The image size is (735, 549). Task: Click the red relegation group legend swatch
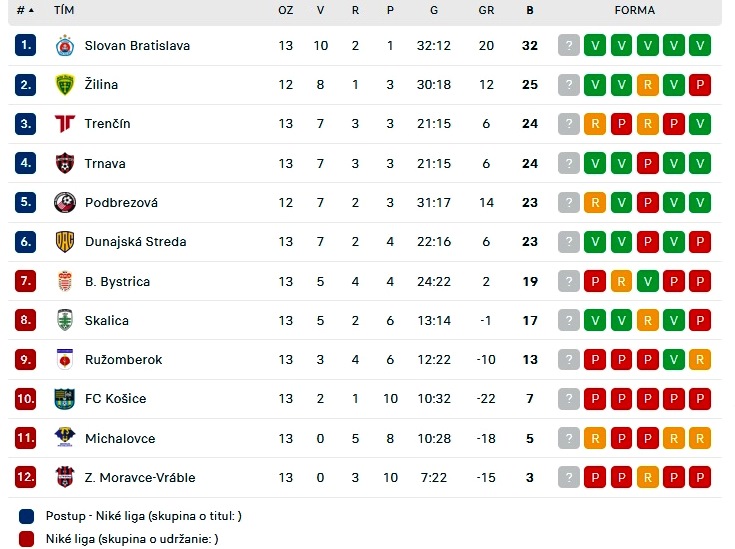click(26, 539)
